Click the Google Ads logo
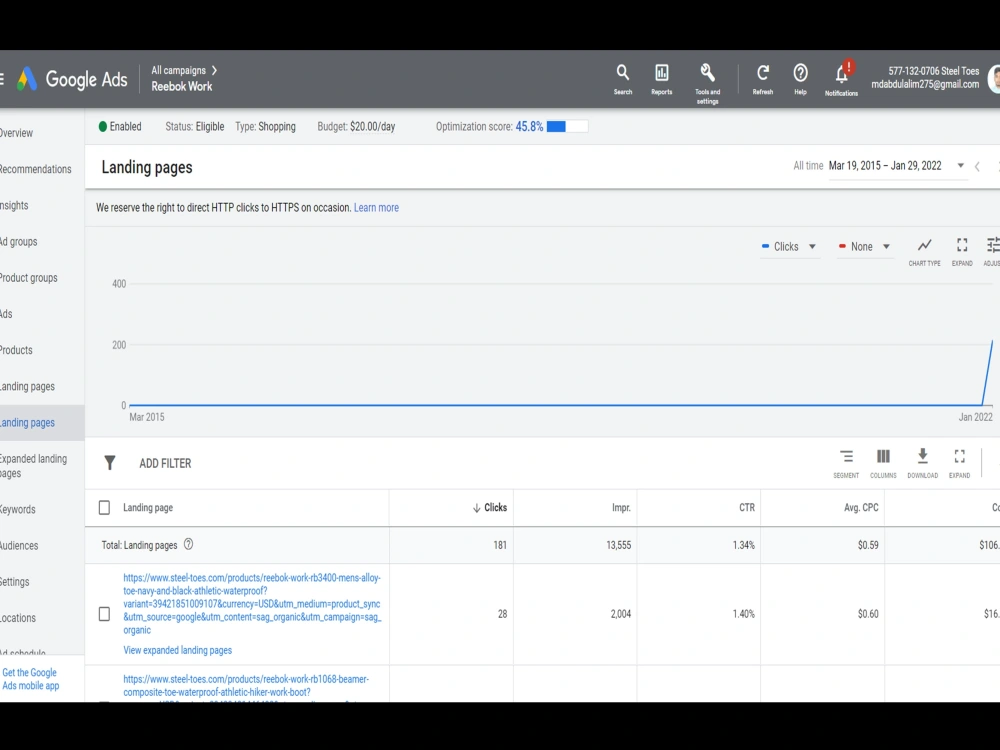Image resolution: width=1000 pixels, height=750 pixels. tap(72, 80)
